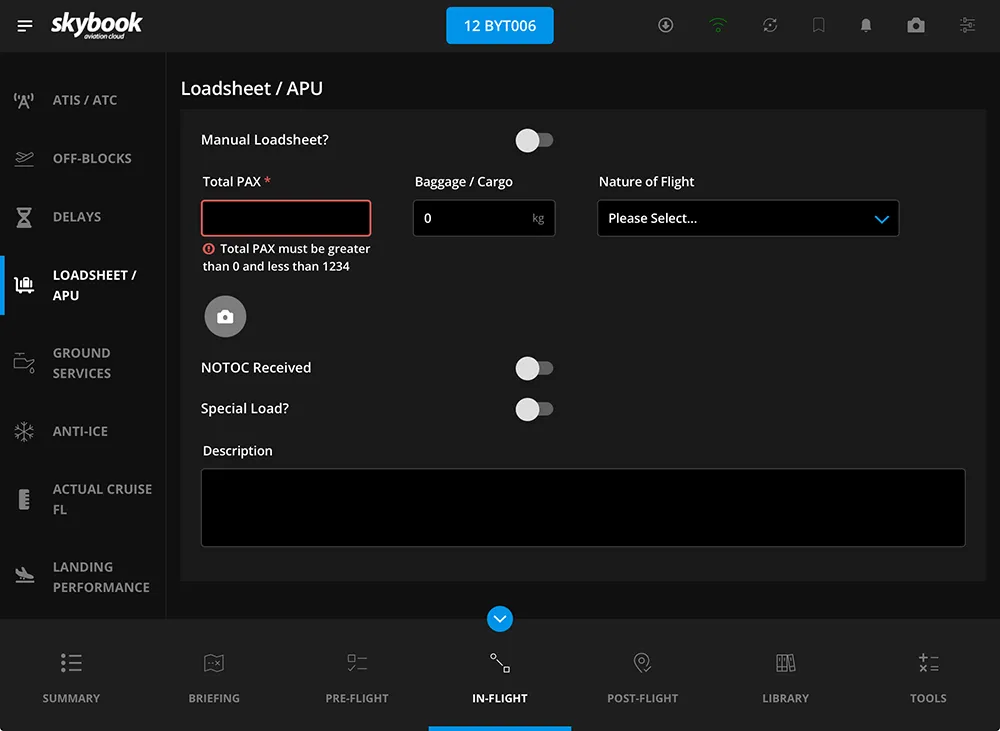The height and width of the screenshot is (731, 1000).
Task: Click the sync refresh icon
Action: tap(770, 25)
